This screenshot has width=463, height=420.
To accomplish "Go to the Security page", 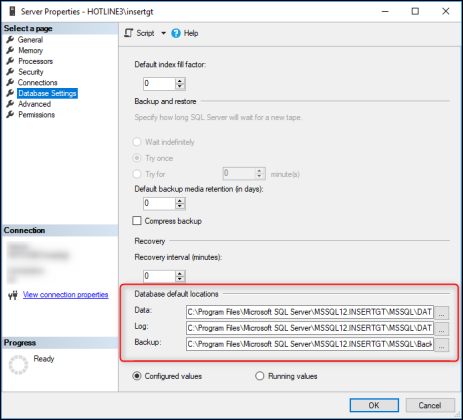I will 31,72.
